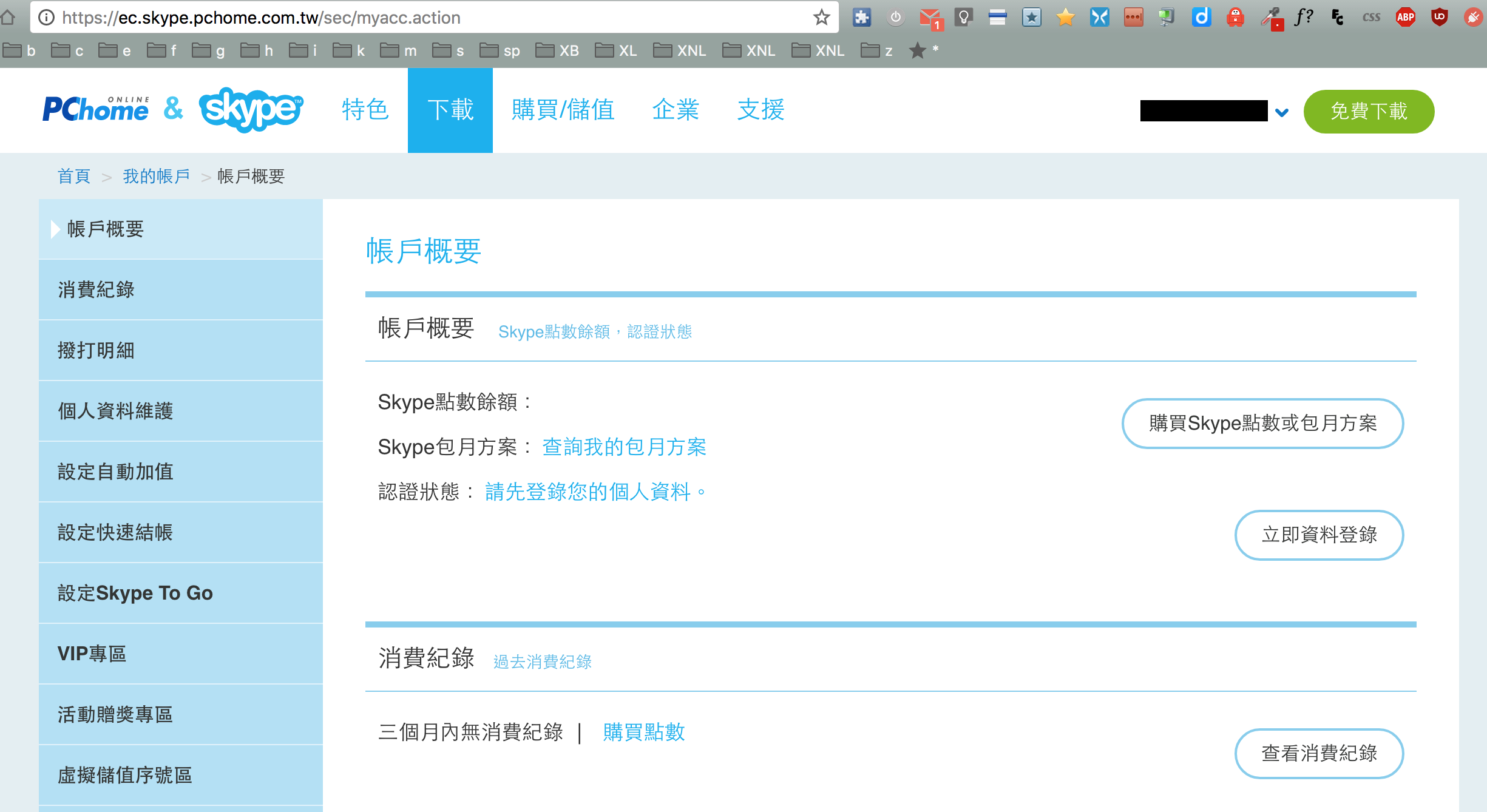Open 設定Skype To Go in the sidebar
This screenshot has width=1487, height=812.
[181, 593]
